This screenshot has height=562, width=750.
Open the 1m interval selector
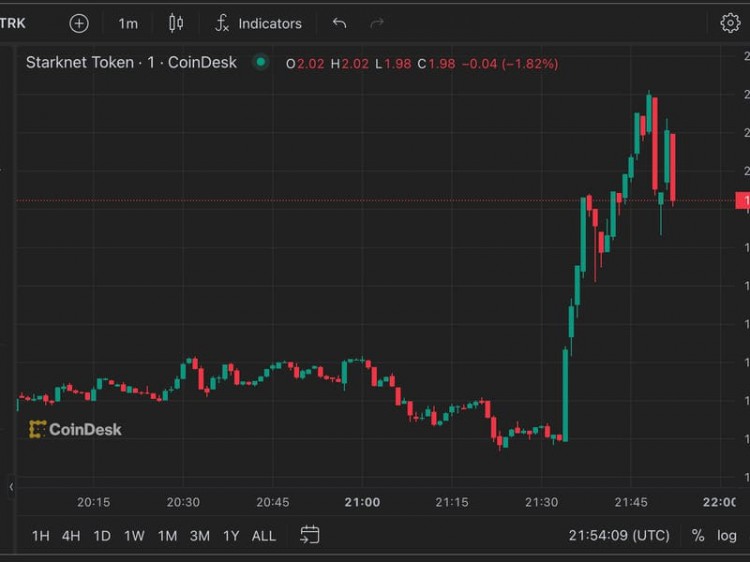pyautogui.click(x=128, y=23)
